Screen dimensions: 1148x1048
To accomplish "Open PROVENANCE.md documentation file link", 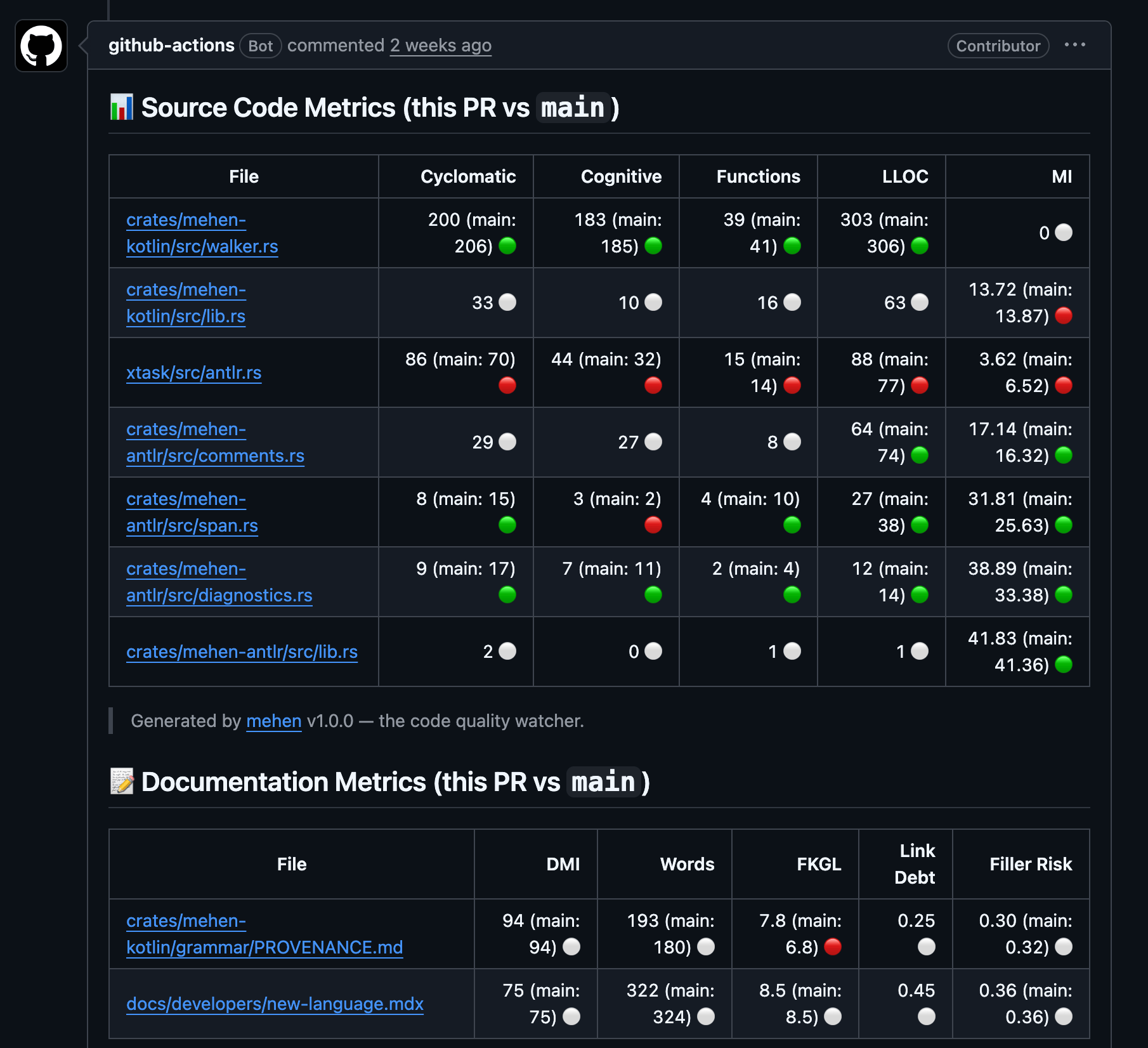I will (x=264, y=934).
